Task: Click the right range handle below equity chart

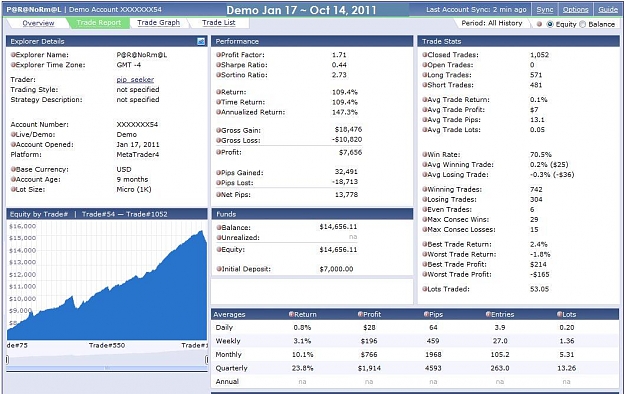Action: coord(206,360)
